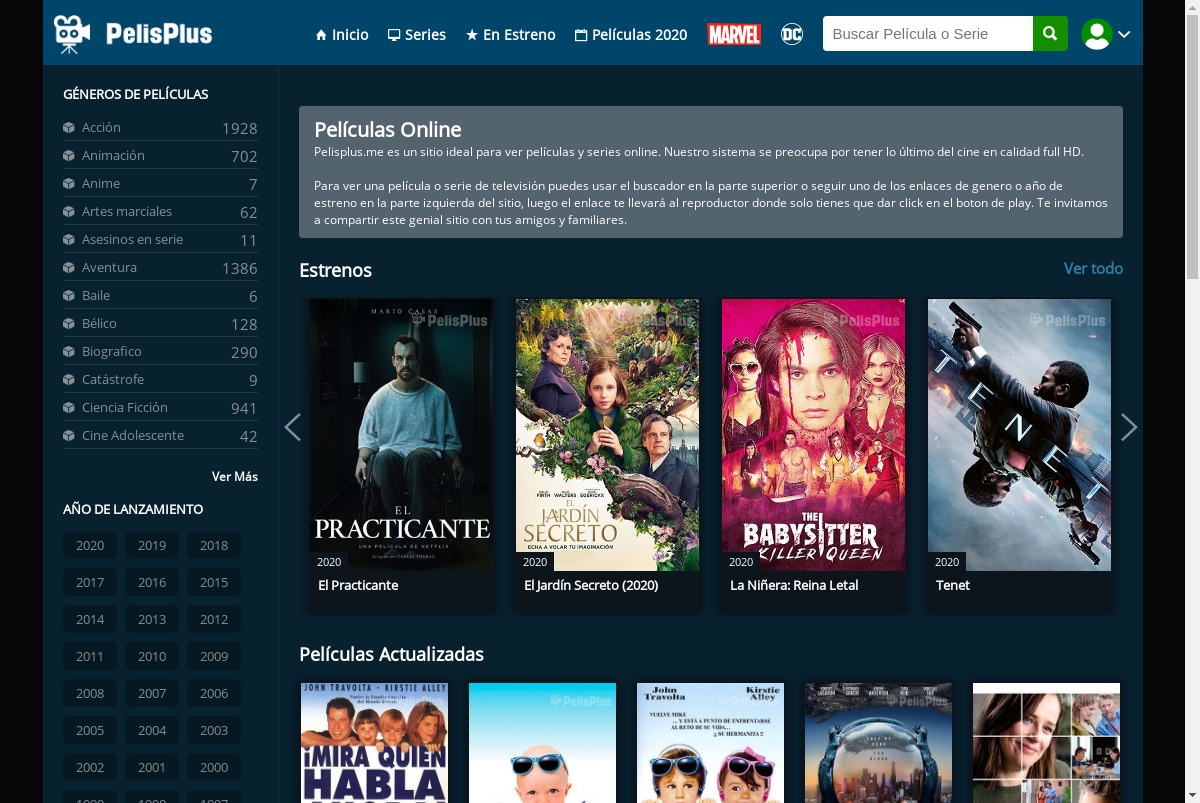
Task: Select release year 2009 button
Action: click(x=214, y=656)
